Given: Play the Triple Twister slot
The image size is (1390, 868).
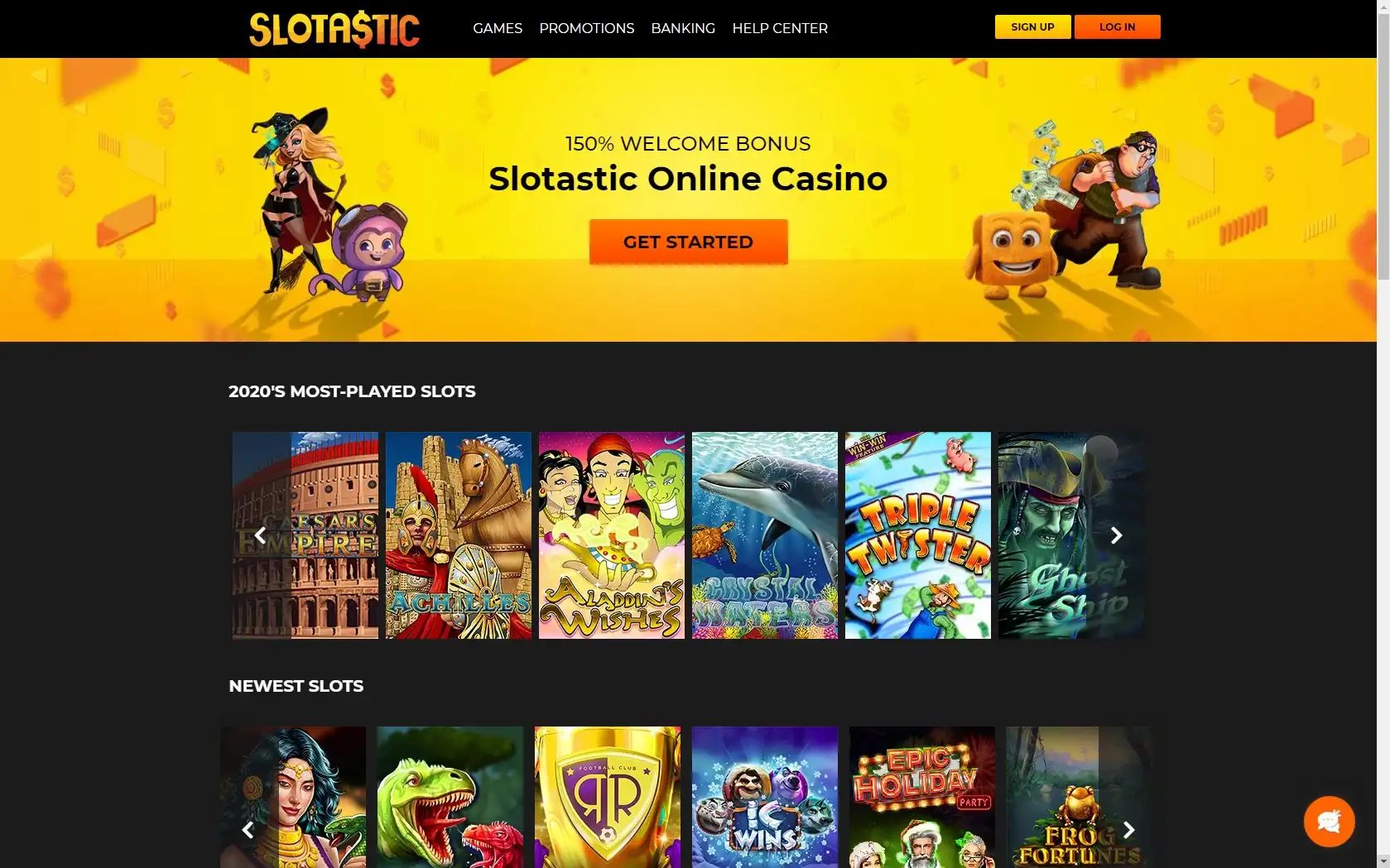Looking at the screenshot, I should coord(918,535).
